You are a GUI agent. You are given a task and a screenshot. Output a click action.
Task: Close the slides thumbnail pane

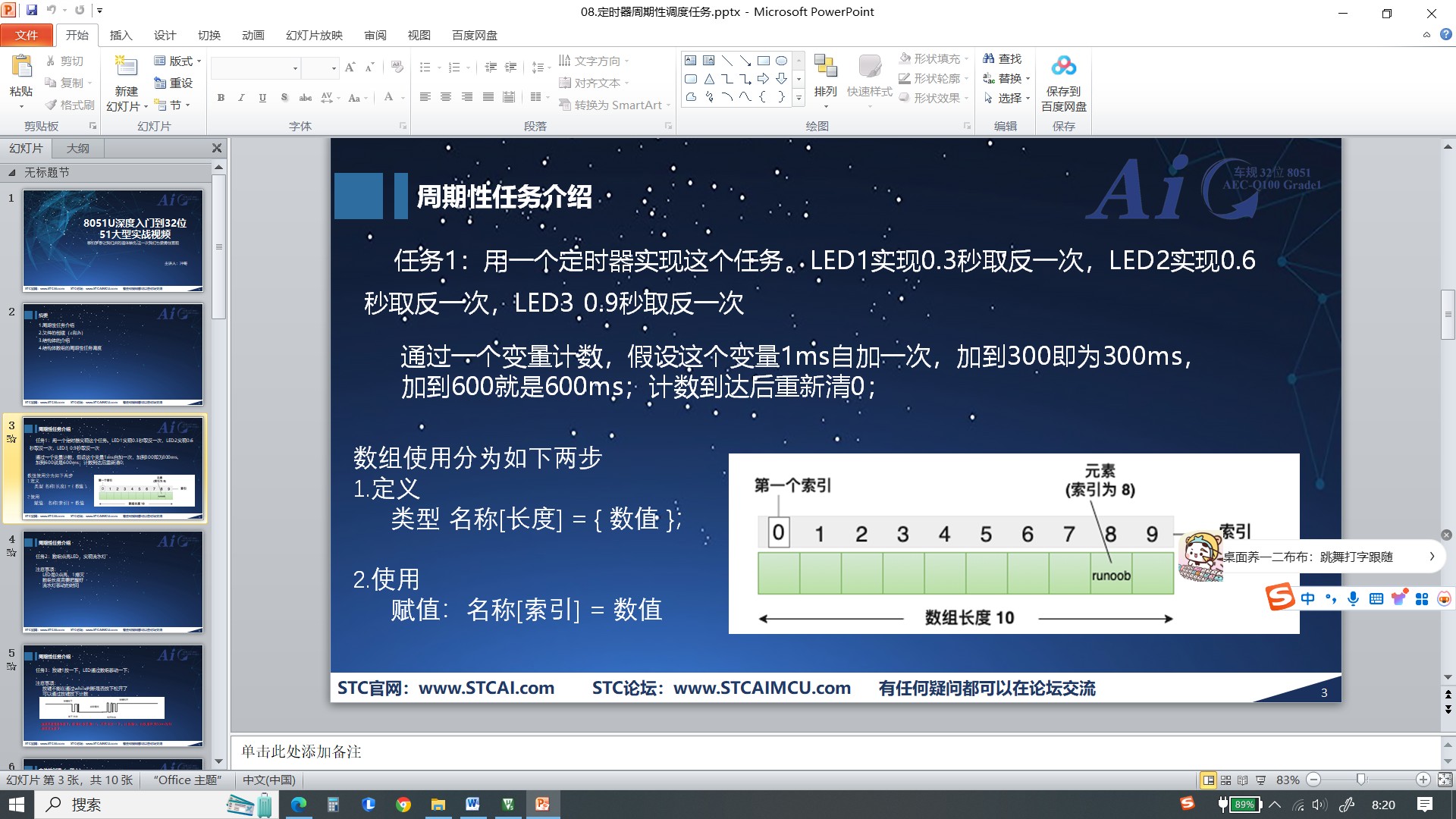tap(217, 148)
